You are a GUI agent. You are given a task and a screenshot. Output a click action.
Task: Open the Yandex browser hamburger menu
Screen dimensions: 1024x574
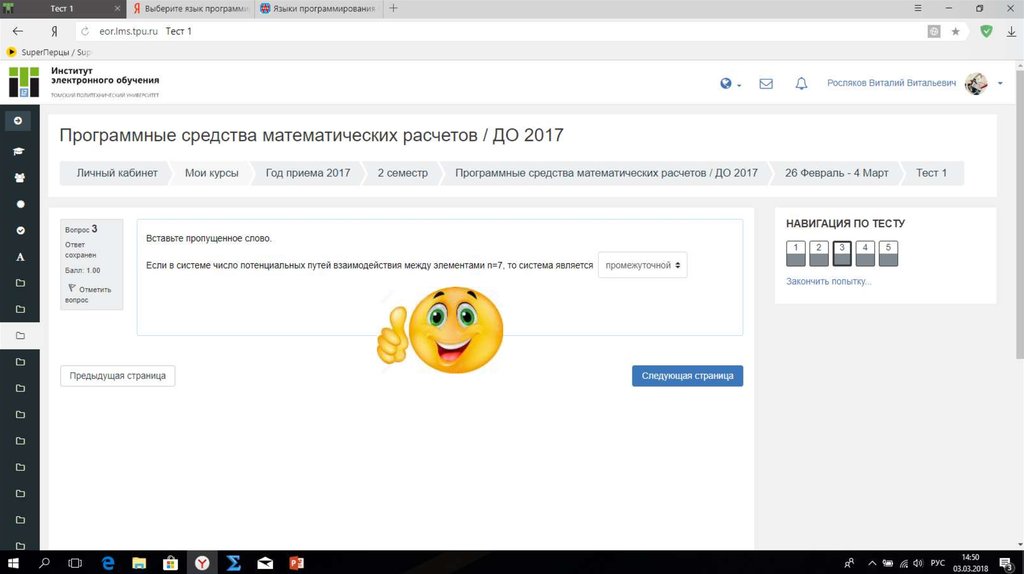point(918,8)
